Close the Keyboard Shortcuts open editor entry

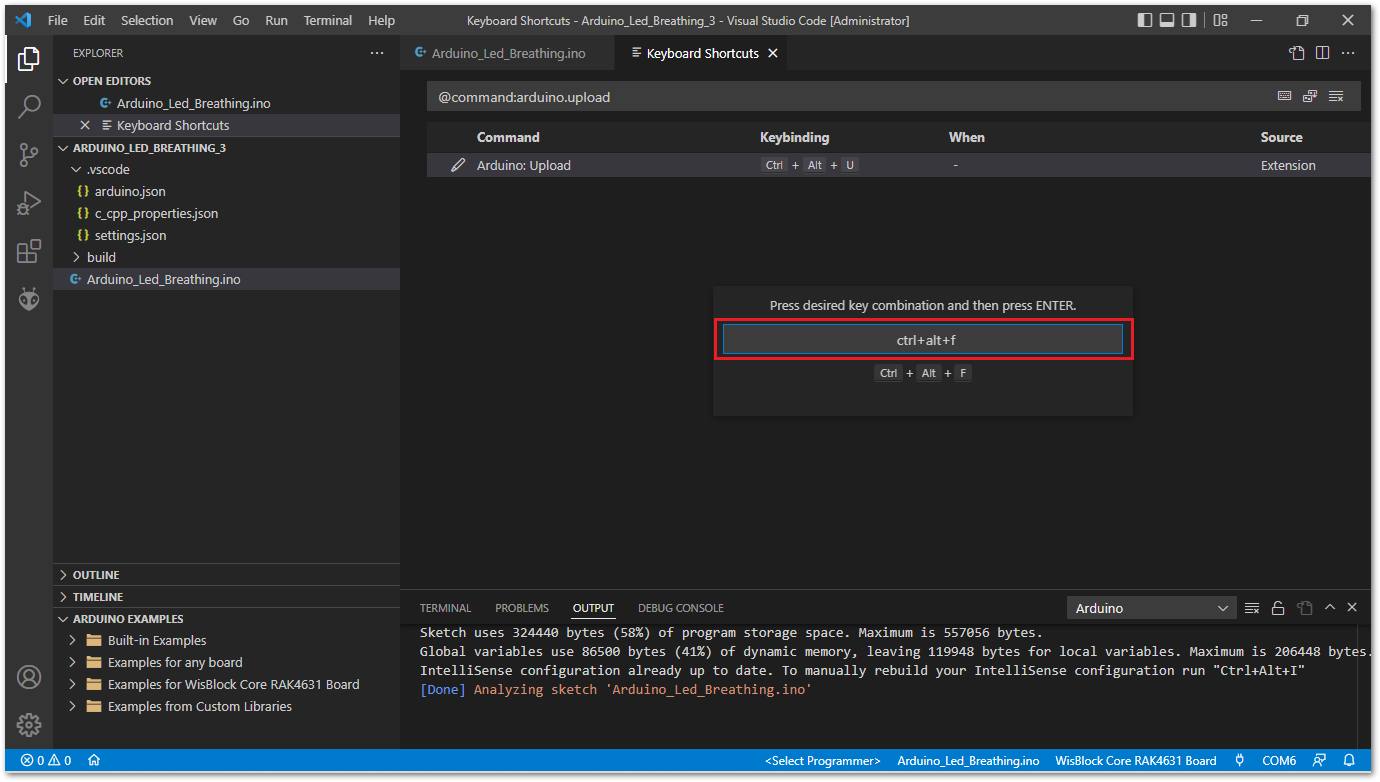tap(85, 125)
